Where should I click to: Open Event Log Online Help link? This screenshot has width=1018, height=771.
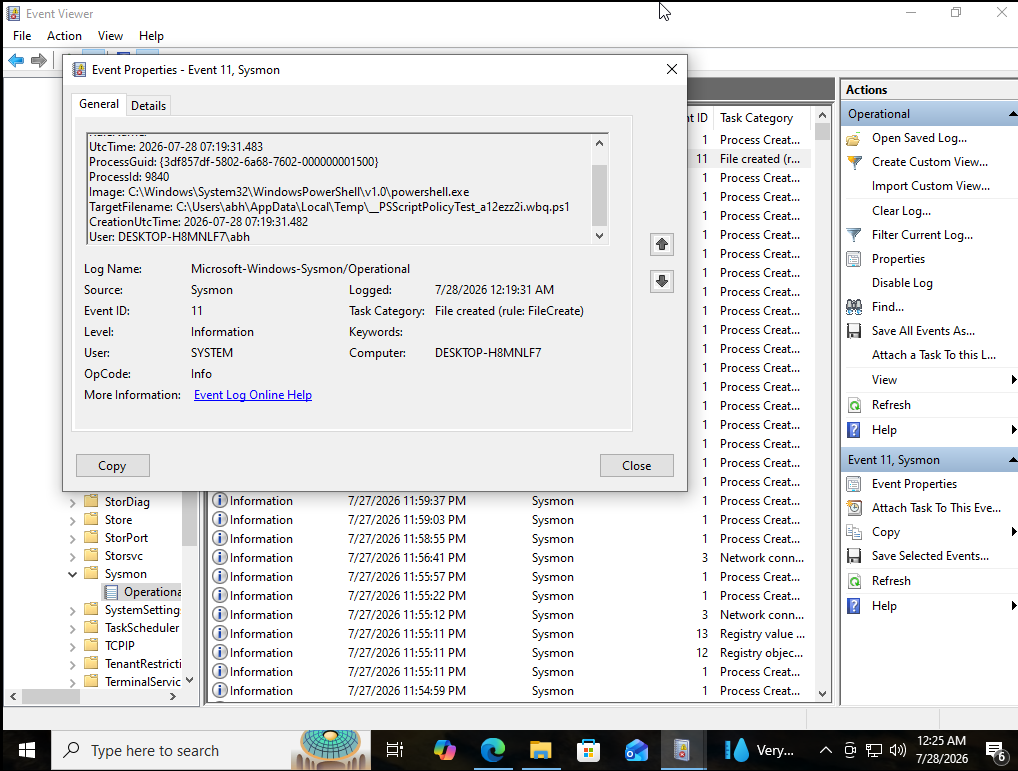click(253, 395)
